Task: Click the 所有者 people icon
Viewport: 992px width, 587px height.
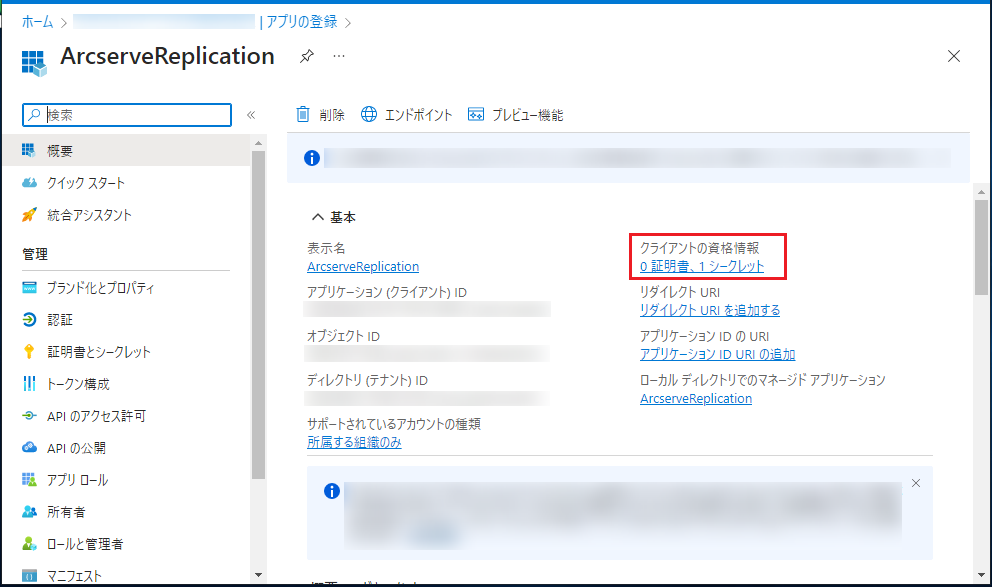Action: pyautogui.click(x=29, y=511)
